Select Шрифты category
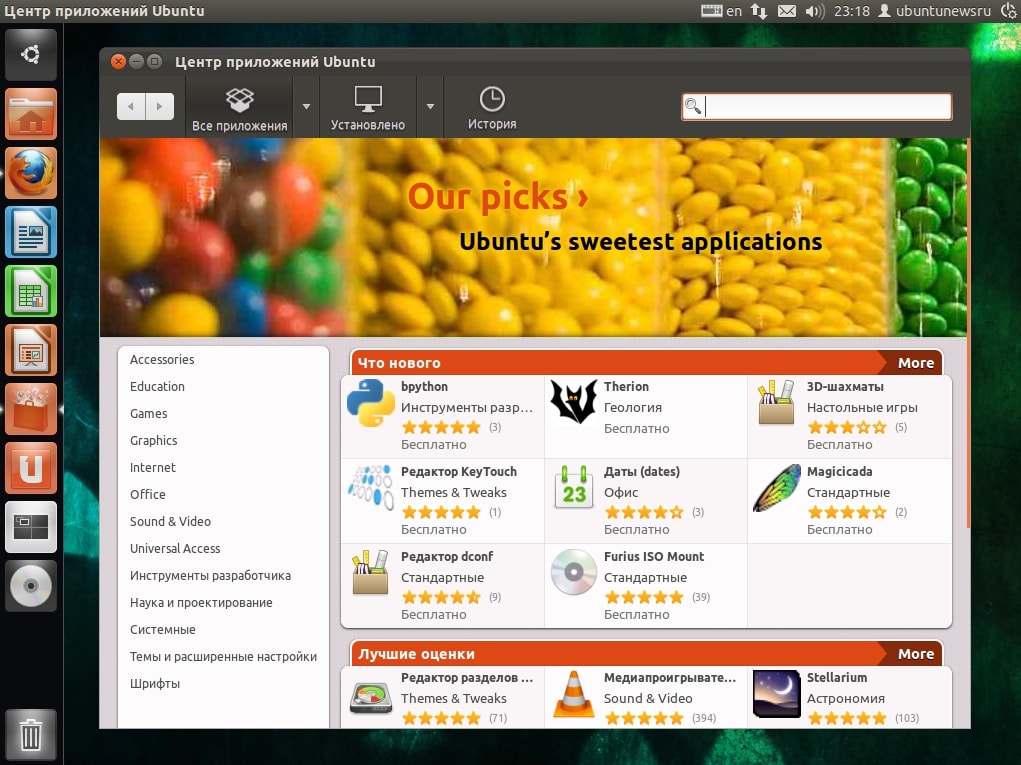This screenshot has height=765, width=1021. coord(155,684)
